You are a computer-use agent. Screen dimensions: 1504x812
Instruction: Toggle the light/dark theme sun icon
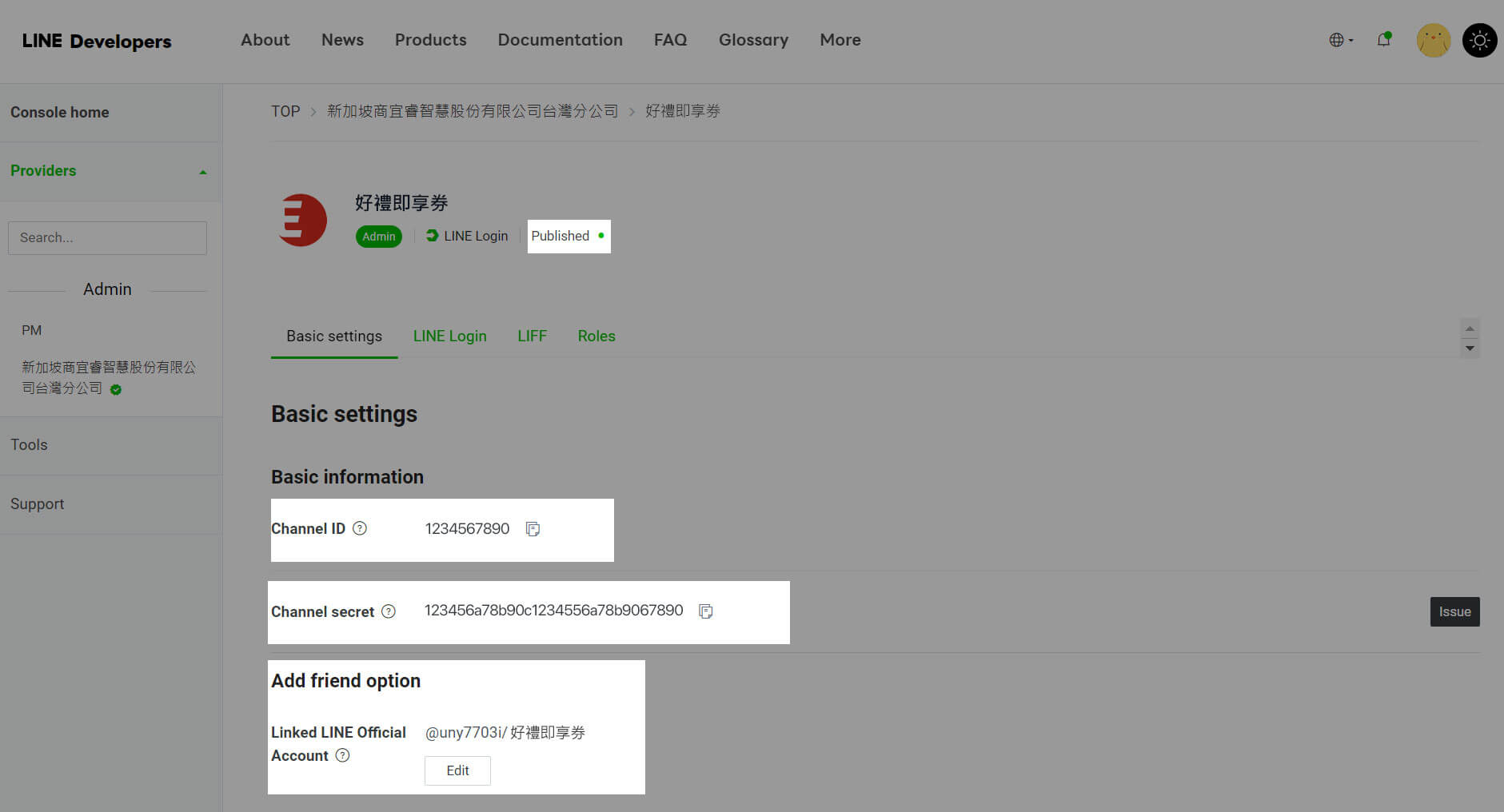1480,40
